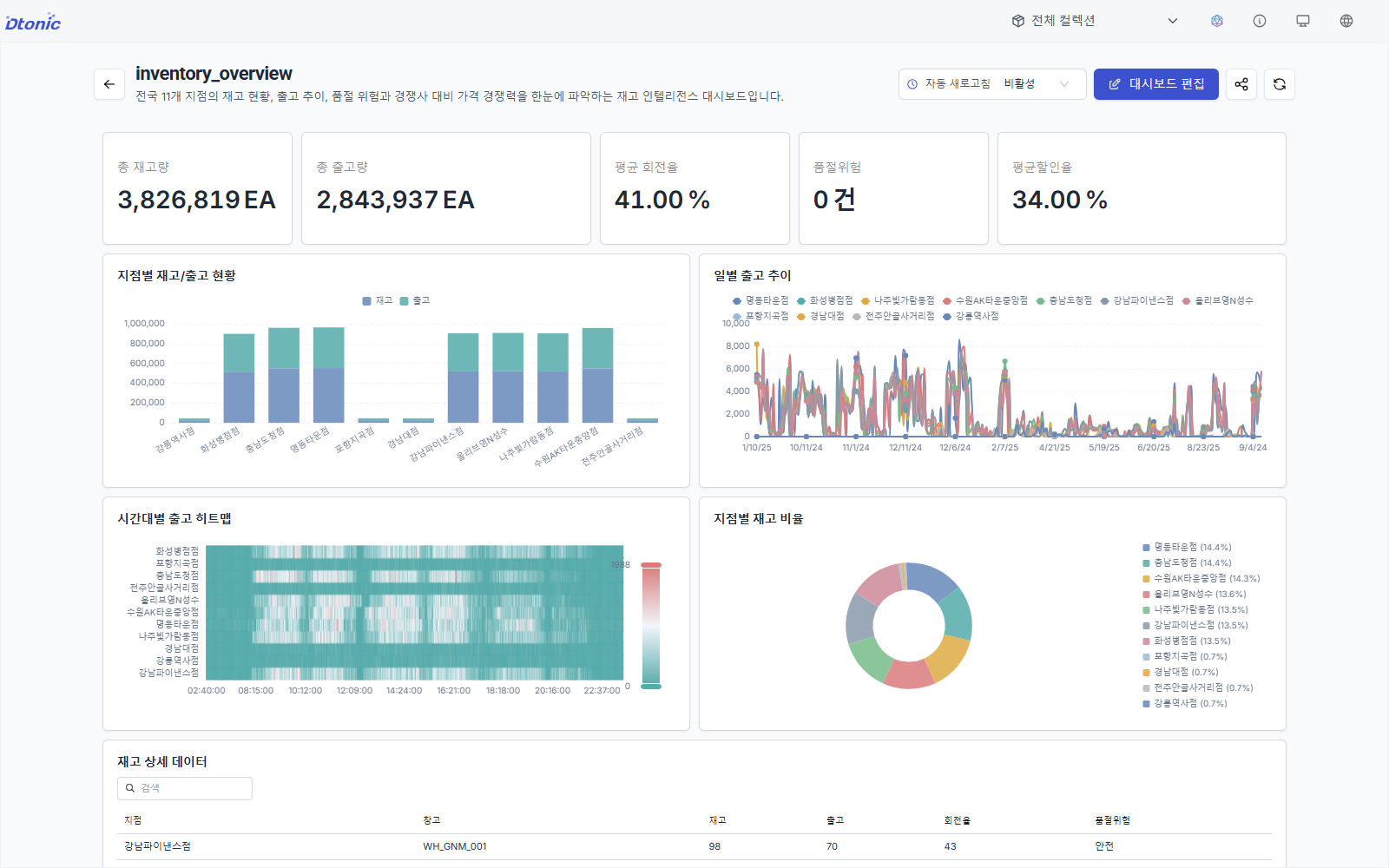Image resolution: width=1389 pixels, height=868 pixels.
Task: Toggle 명동타운점 in line chart legend
Action: pos(760,300)
